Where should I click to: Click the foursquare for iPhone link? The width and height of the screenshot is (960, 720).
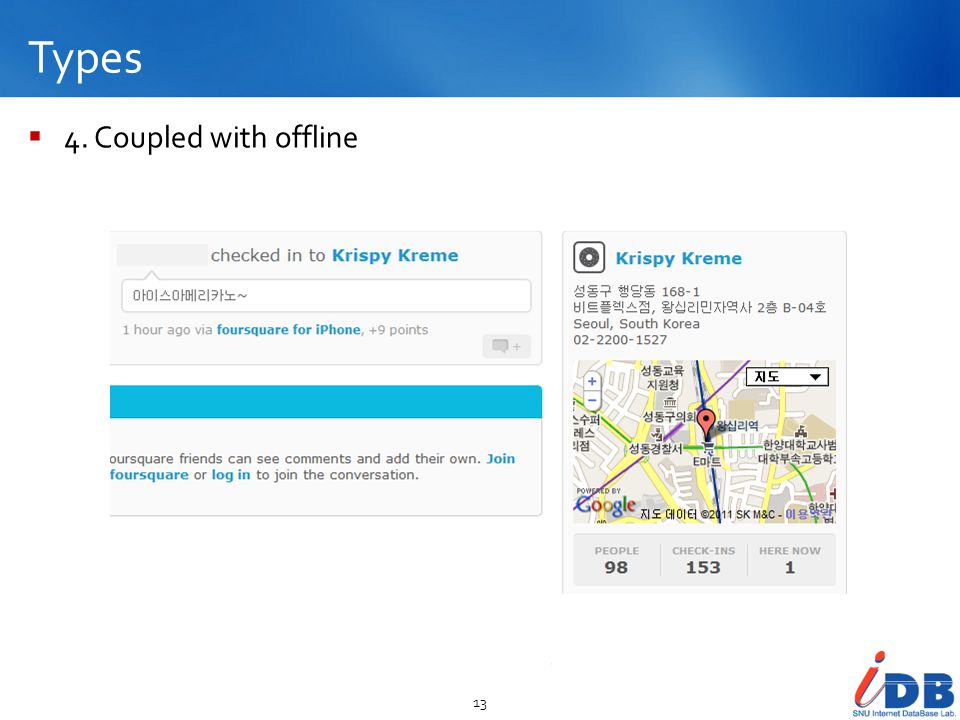click(288, 329)
